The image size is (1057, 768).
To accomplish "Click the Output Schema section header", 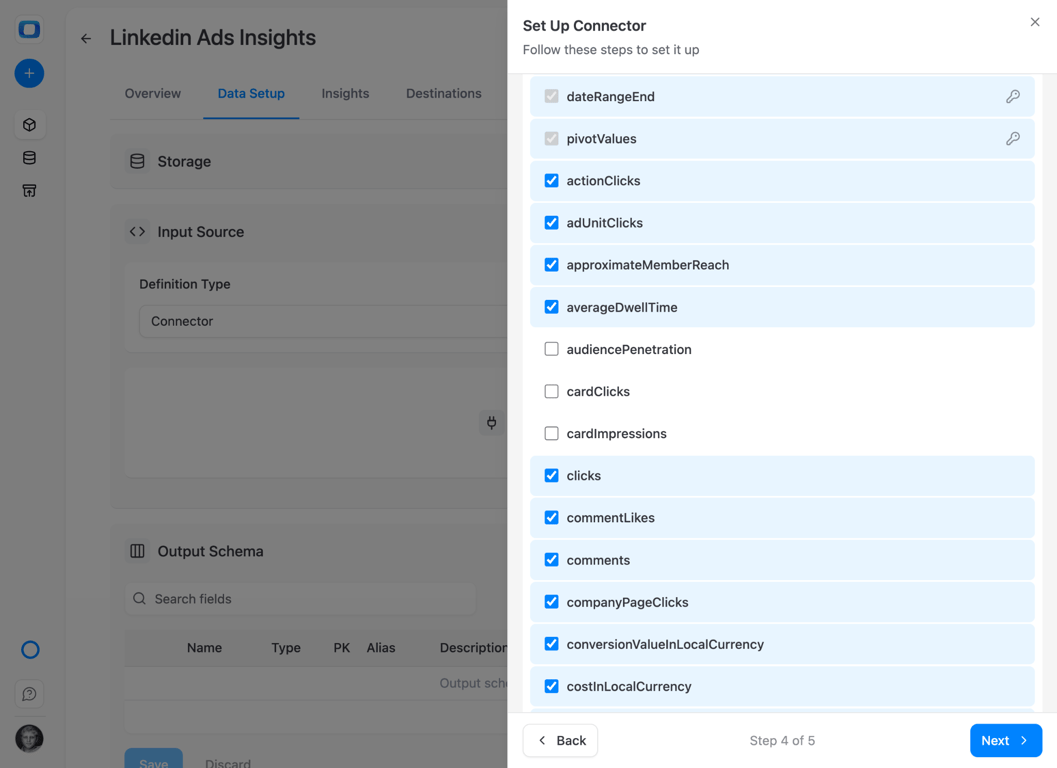I will point(210,552).
